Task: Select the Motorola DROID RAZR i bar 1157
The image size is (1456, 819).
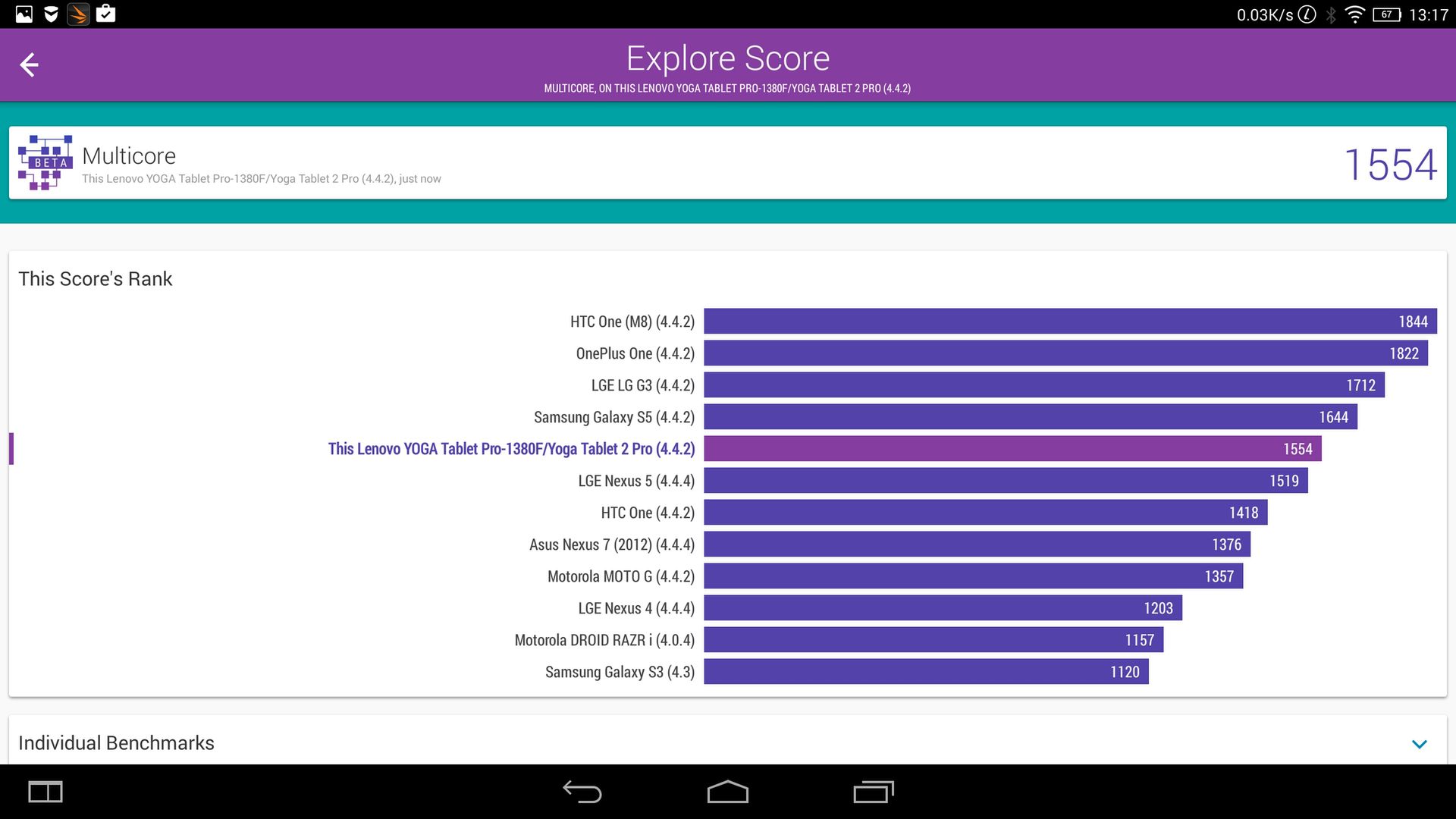Action: pyautogui.click(x=934, y=640)
